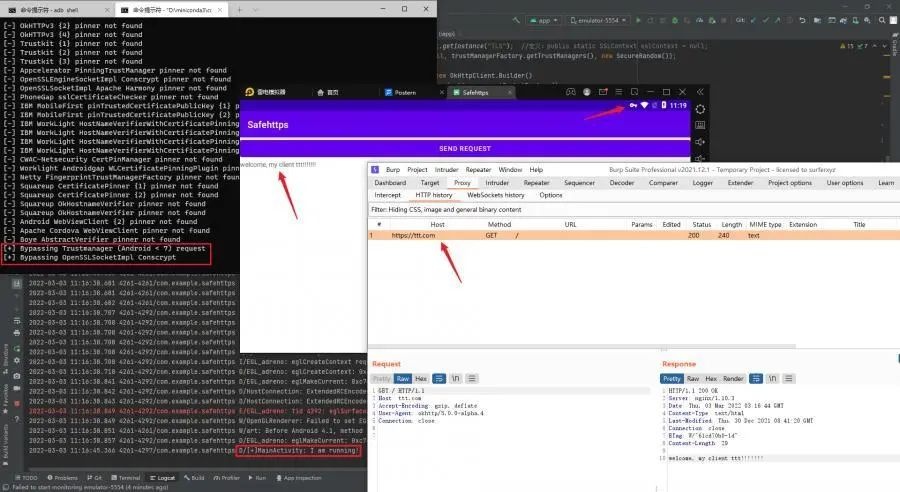Click the HTTP history filter bar
This screenshot has height=492, width=900.
[634, 210]
